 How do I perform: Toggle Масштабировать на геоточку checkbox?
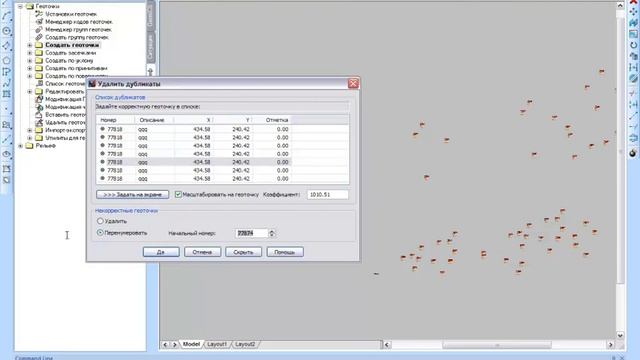pyautogui.click(x=178, y=195)
